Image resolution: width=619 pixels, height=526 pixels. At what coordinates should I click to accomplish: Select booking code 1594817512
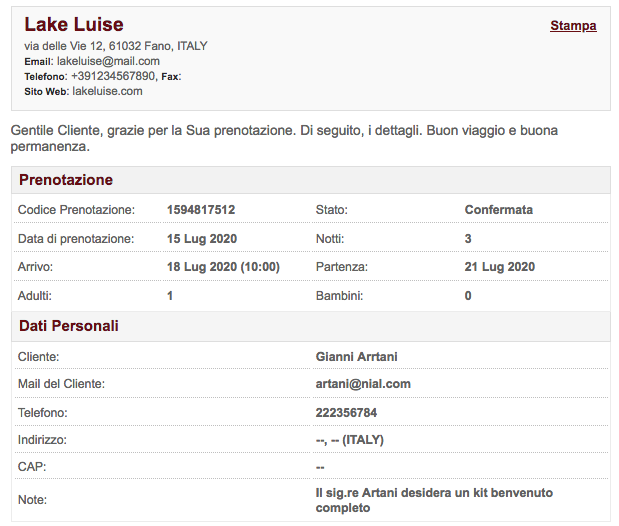(x=201, y=210)
